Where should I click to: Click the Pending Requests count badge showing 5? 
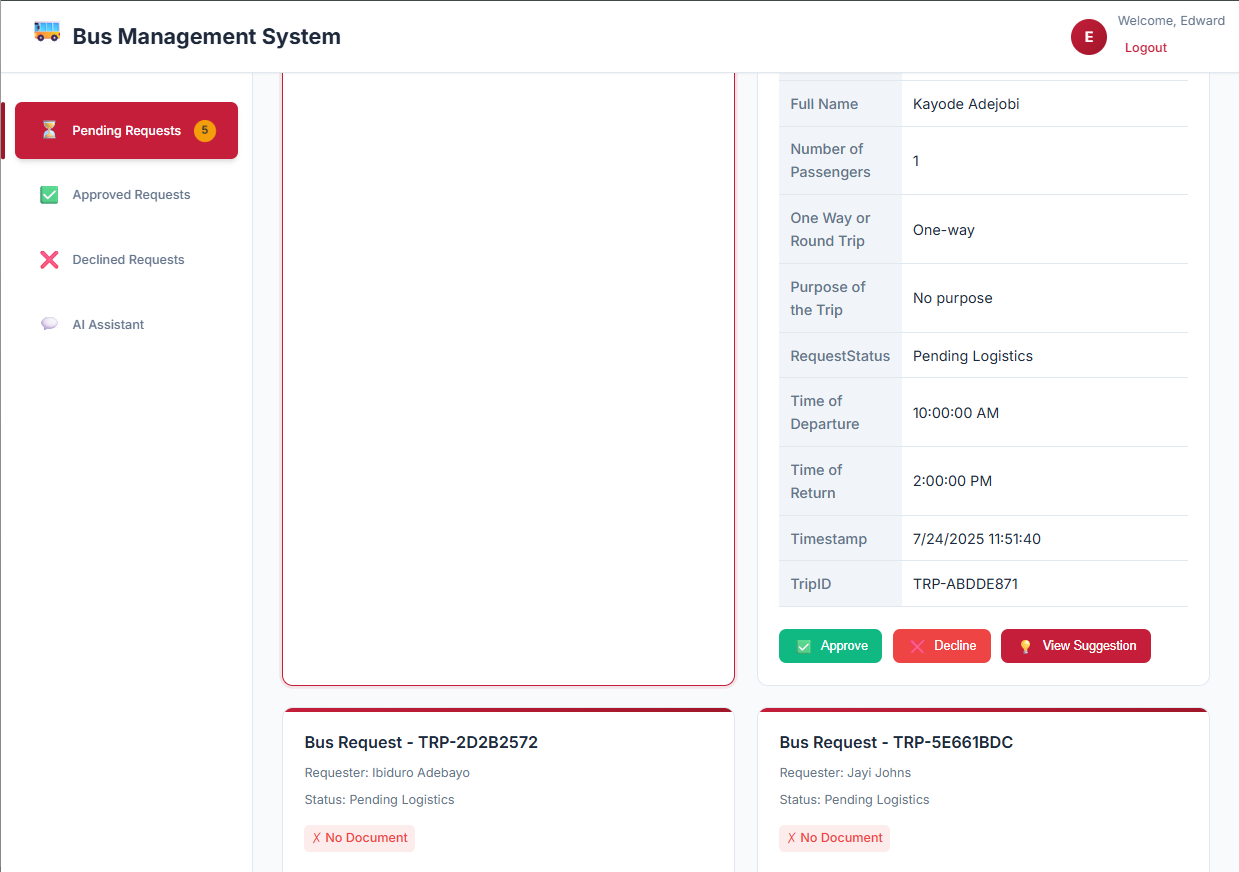pos(204,130)
